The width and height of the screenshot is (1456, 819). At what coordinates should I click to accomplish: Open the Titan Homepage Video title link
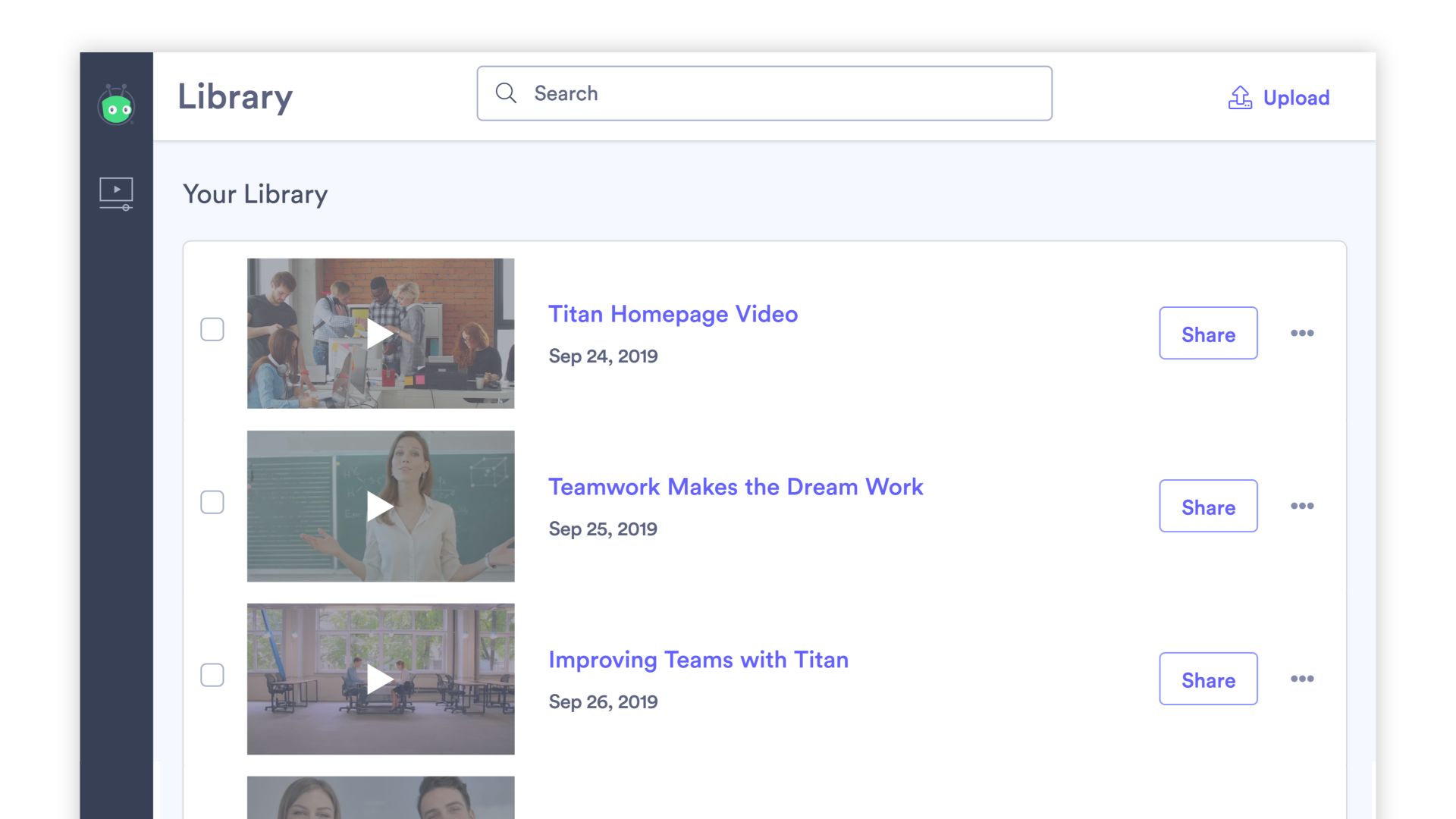[673, 314]
